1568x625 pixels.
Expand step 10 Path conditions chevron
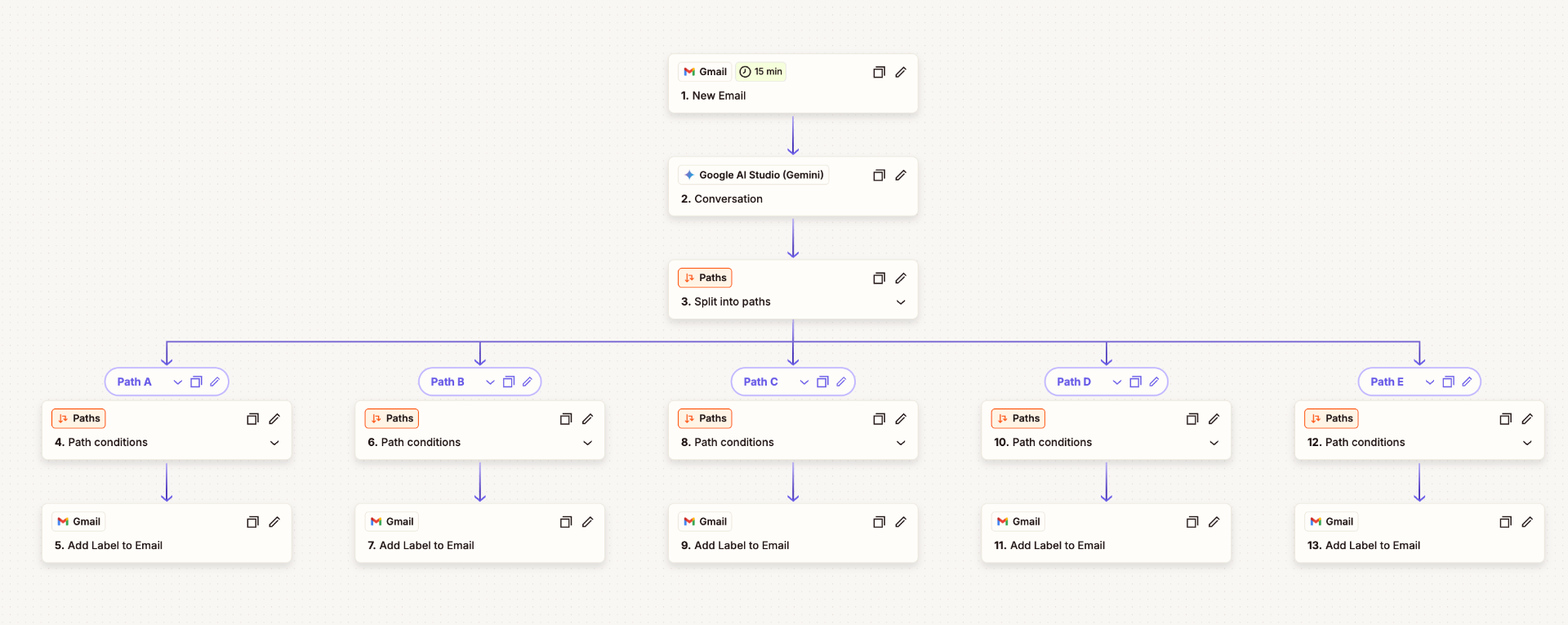click(1214, 443)
